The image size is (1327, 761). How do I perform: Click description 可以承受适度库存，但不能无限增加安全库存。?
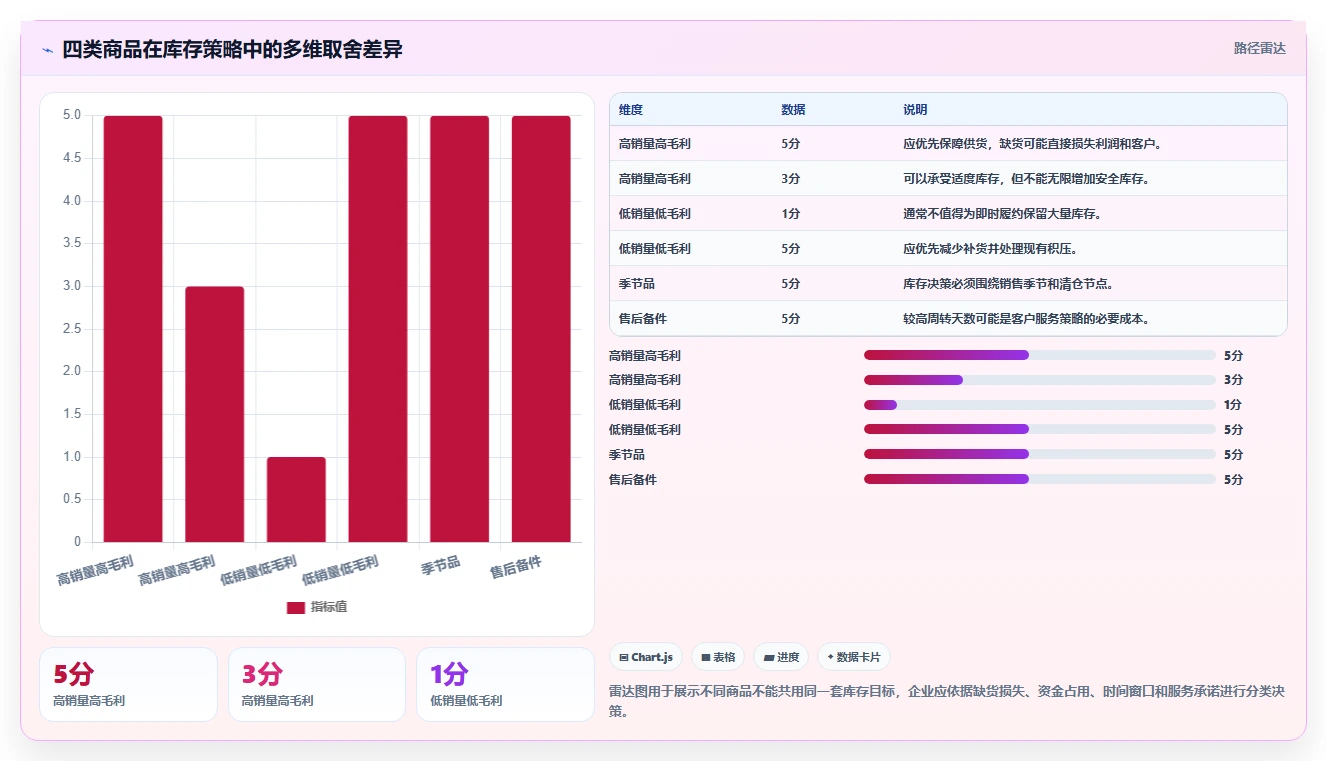point(1026,179)
